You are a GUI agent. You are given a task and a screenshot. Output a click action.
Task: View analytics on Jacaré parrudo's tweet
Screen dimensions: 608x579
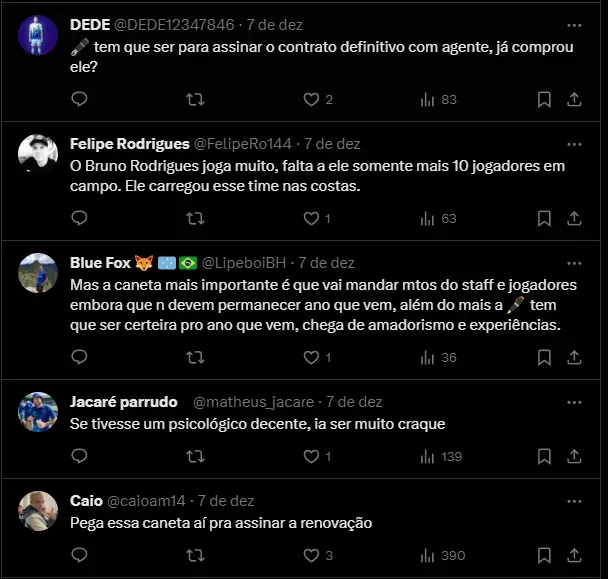coord(441,457)
